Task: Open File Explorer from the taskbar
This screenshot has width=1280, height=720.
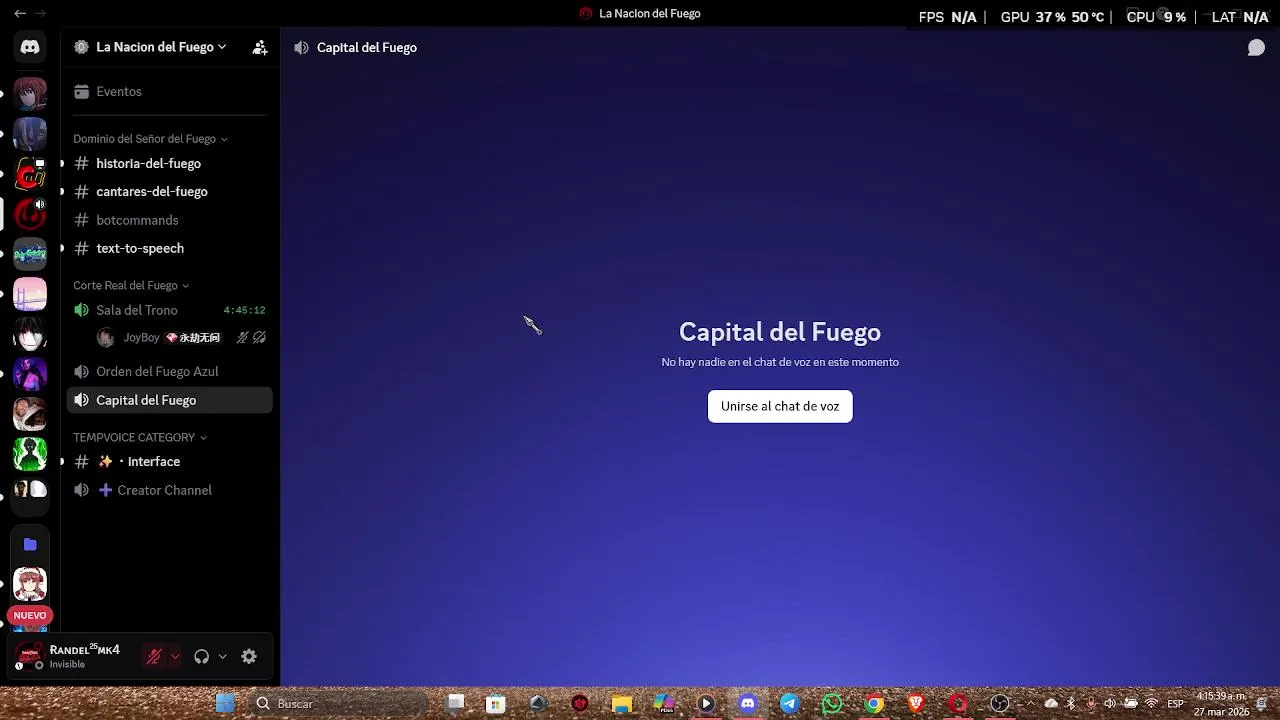Action: coord(622,704)
